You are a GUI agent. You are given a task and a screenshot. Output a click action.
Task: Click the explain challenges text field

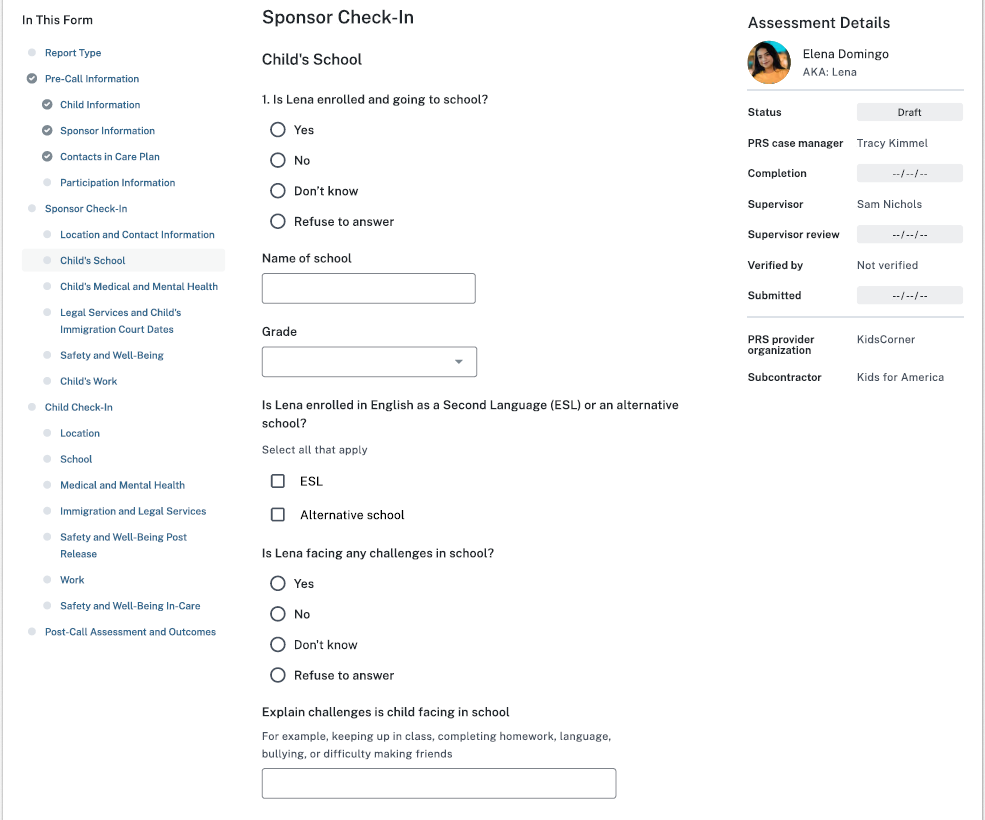coord(438,783)
